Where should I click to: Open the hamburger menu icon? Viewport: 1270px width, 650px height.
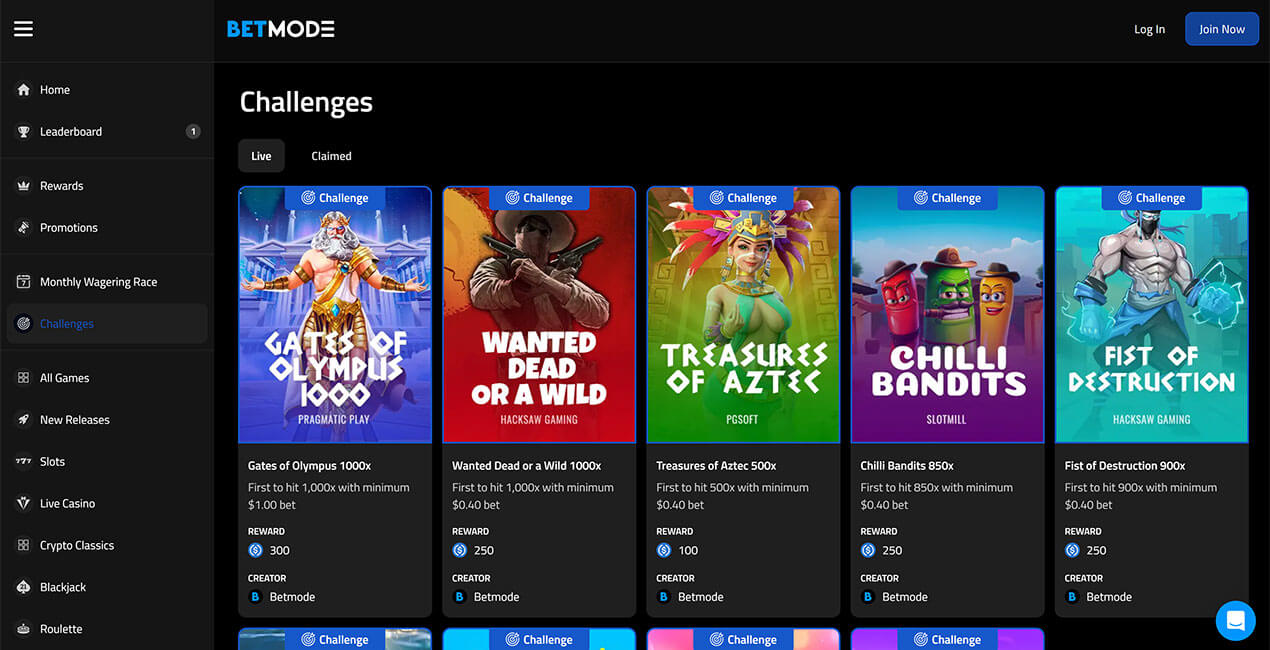click(x=23, y=29)
